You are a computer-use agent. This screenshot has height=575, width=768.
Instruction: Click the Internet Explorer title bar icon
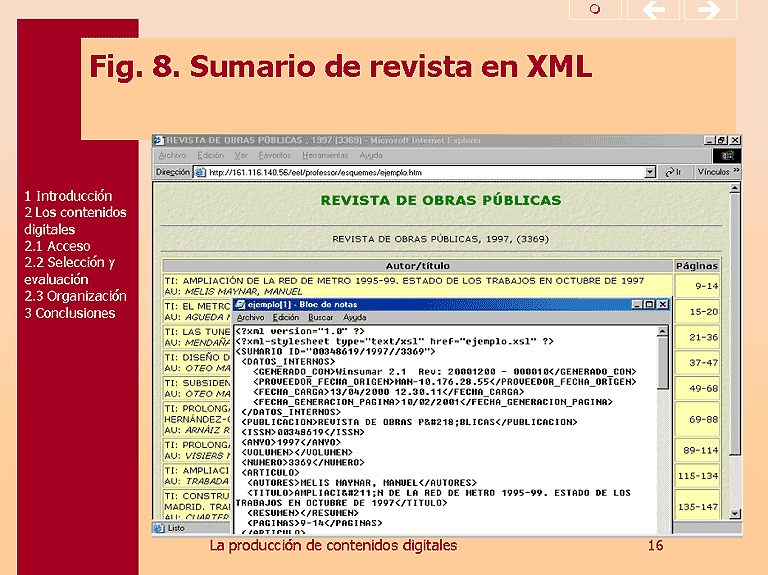159,140
